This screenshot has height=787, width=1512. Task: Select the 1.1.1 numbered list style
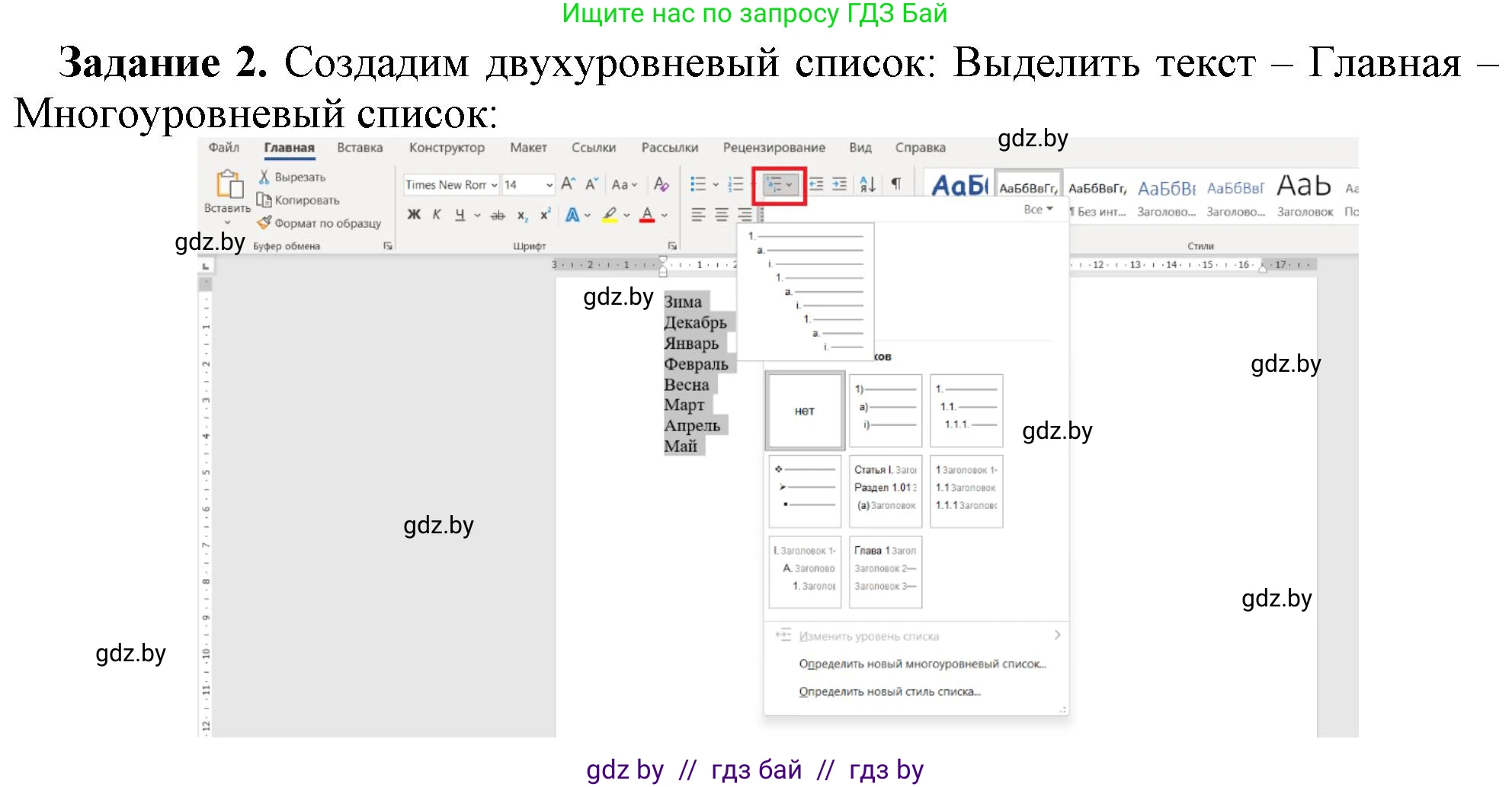click(966, 410)
